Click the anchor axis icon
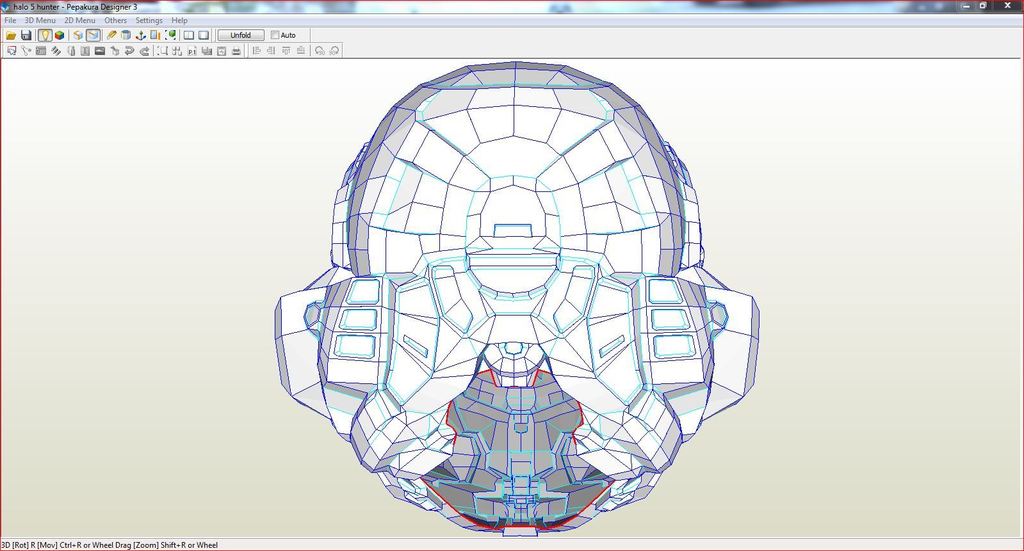The height and width of the screenshot is (551, 1024). pyautogui.click(x=140, y=35)
